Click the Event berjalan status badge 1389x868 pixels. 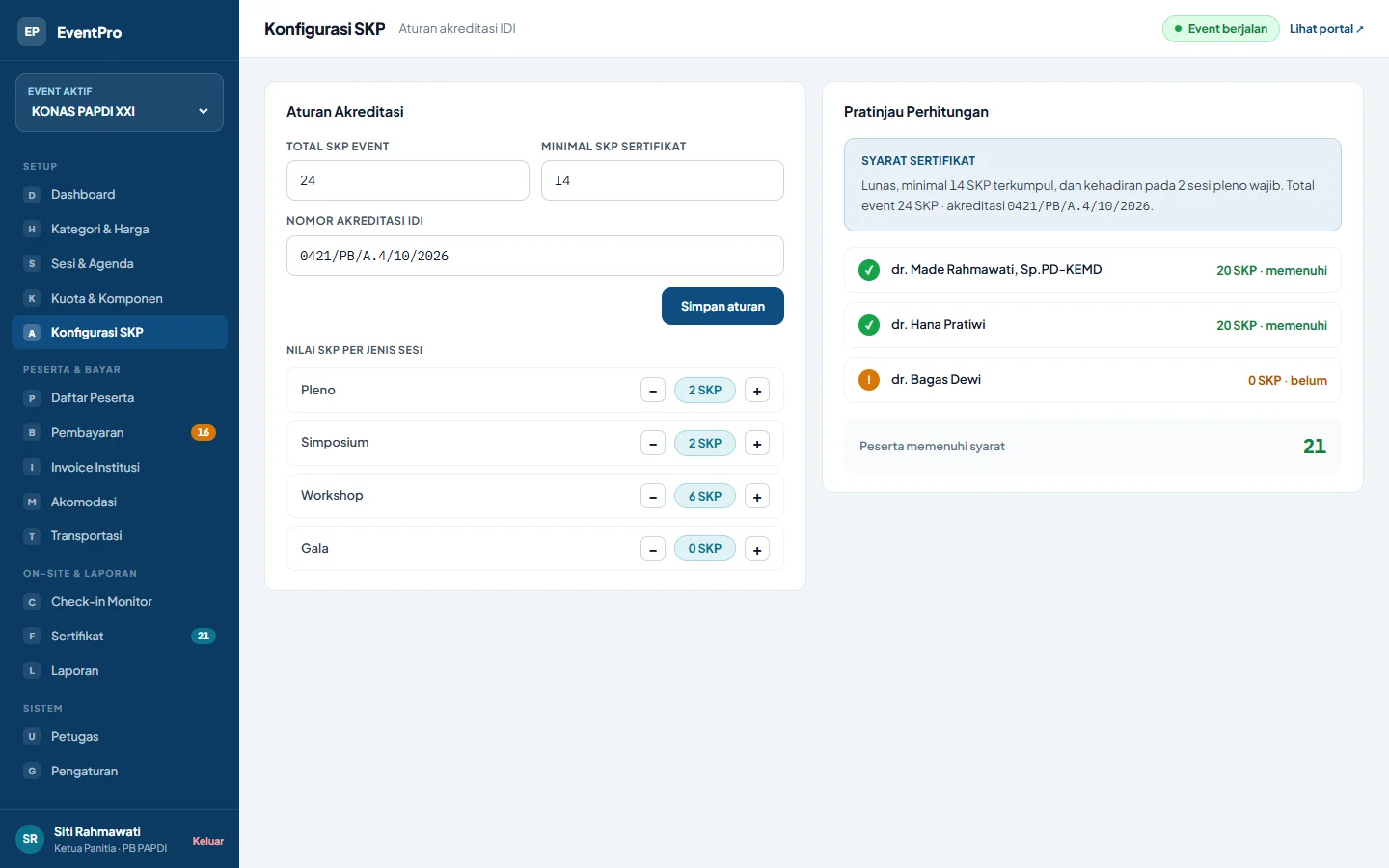[1221, 29]
